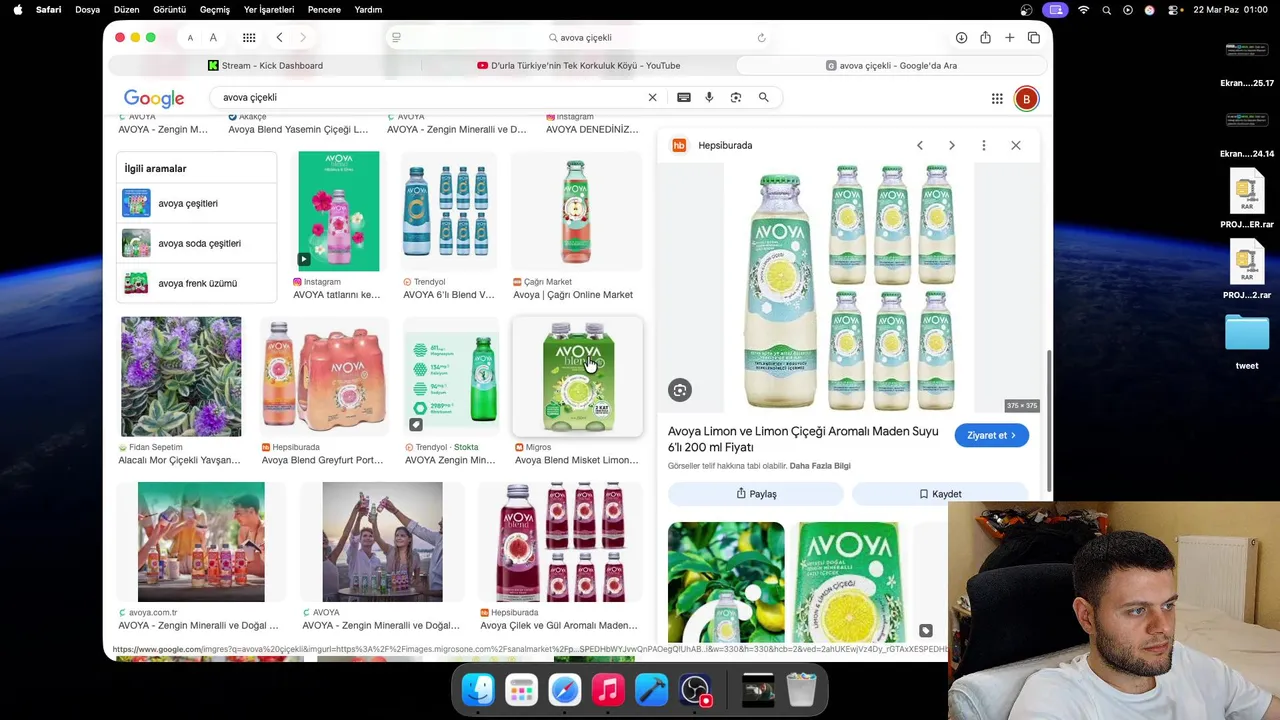
Task: Open Fidan Sepetim purple flower thumbnail
Action: click(181, 377)
